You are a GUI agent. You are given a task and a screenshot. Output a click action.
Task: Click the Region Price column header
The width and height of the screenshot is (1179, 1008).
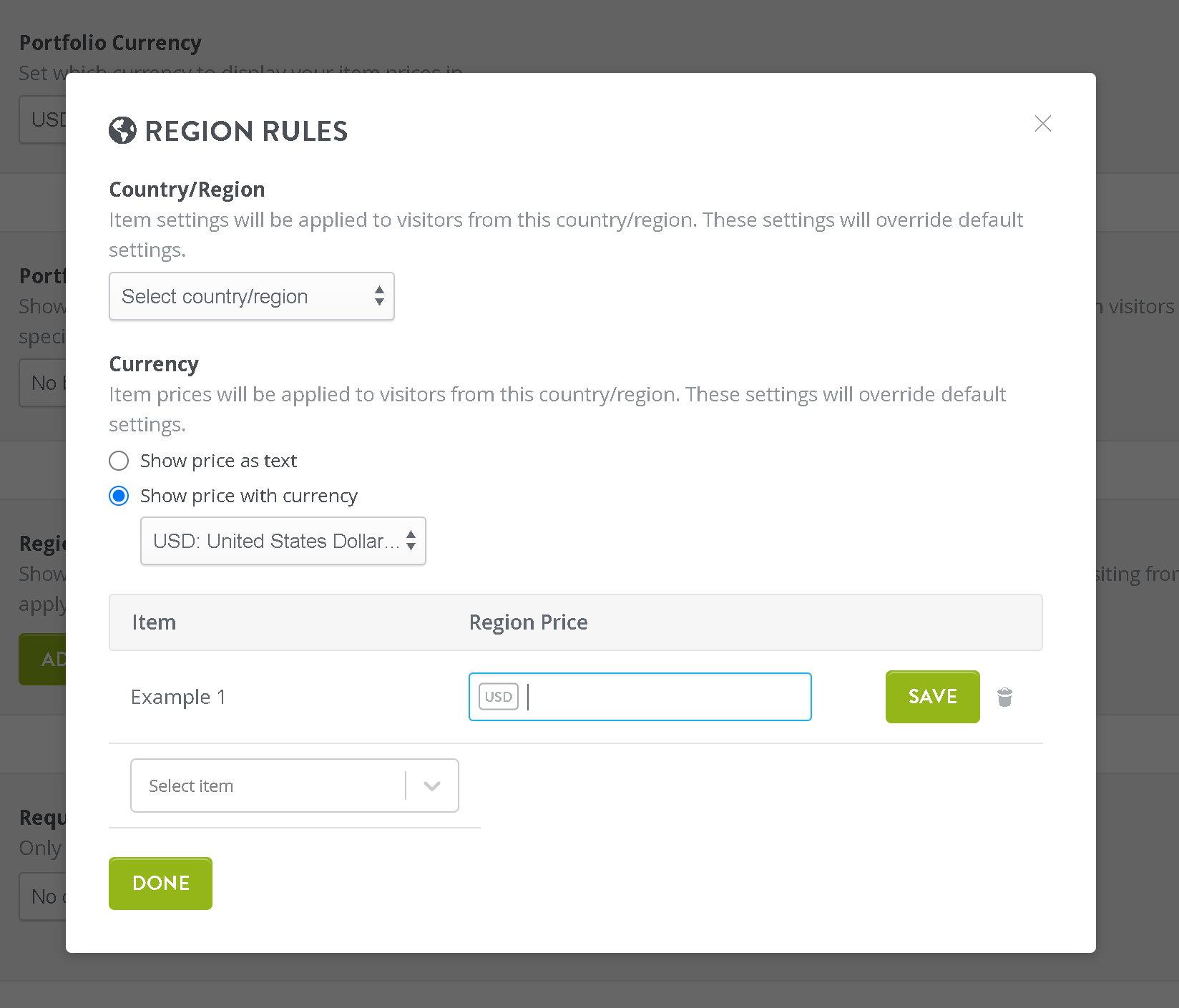529,622
